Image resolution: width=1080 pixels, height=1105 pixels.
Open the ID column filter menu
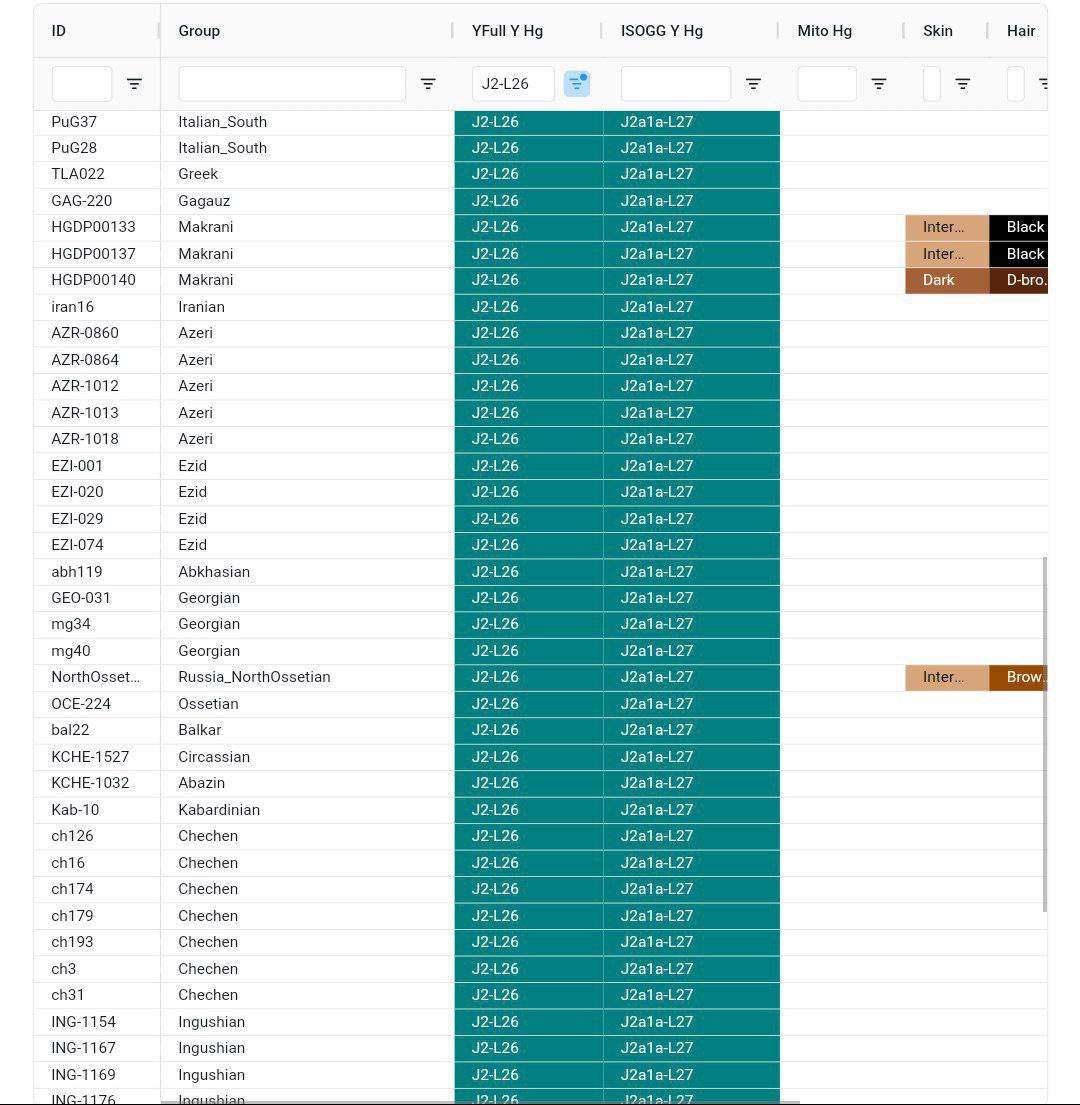[x=134, y=84]
